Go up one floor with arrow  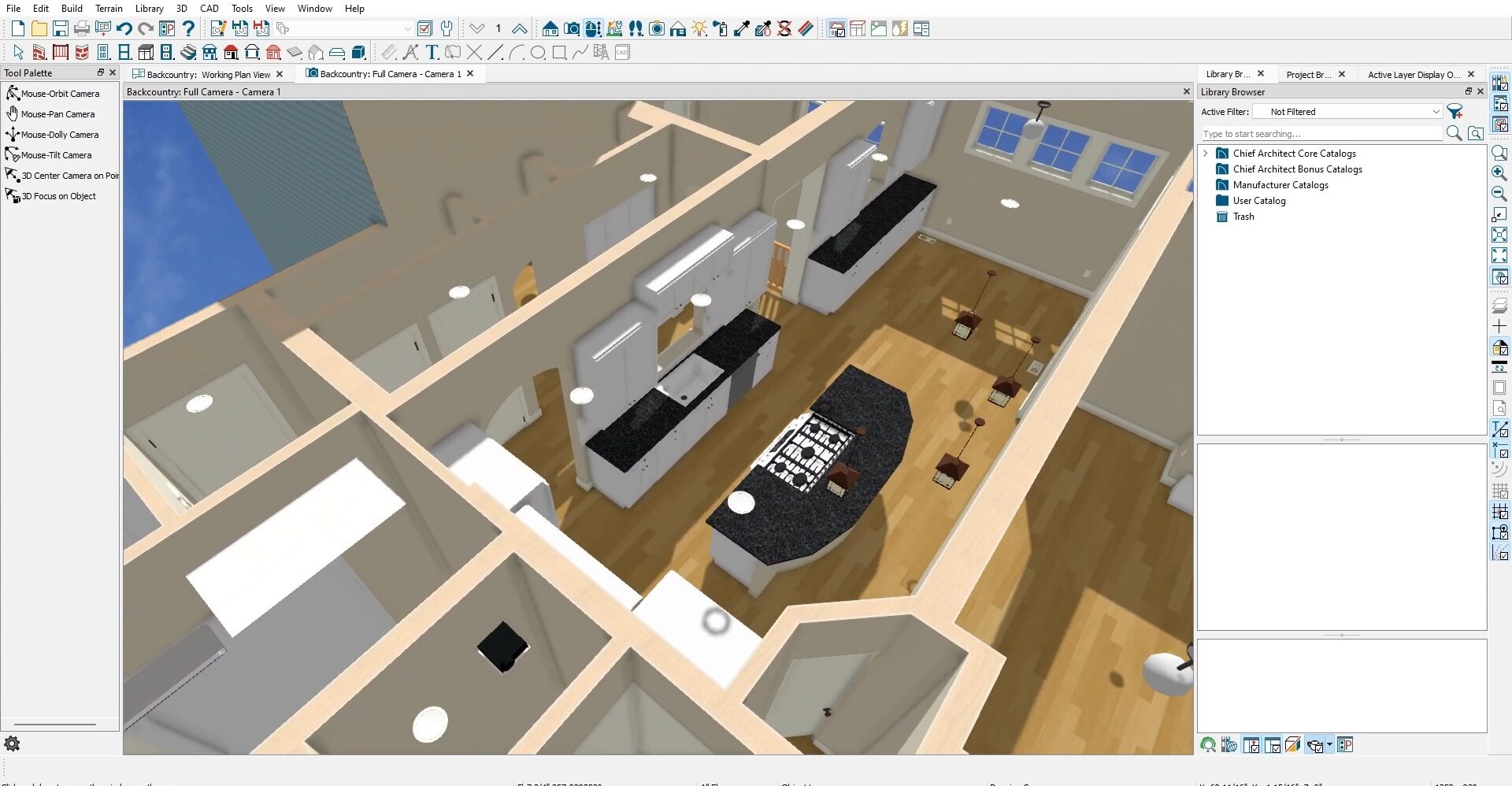click(519, 29)
